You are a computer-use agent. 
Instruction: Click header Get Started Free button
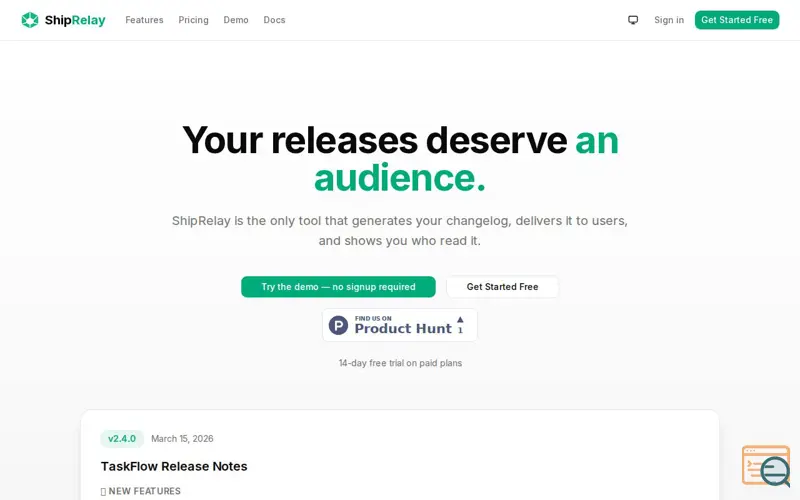(737, 20)
